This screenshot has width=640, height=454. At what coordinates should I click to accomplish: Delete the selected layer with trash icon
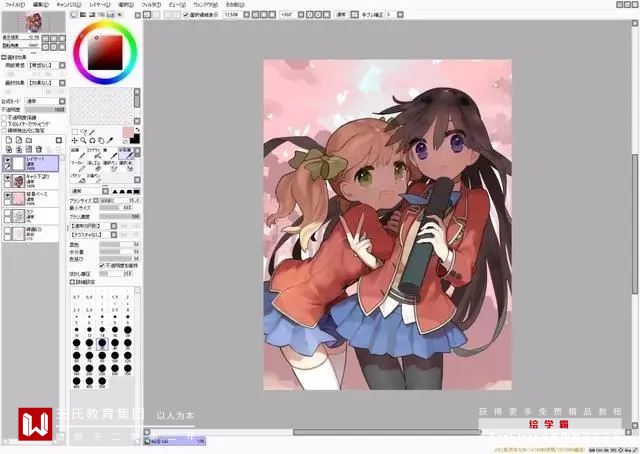39,149
